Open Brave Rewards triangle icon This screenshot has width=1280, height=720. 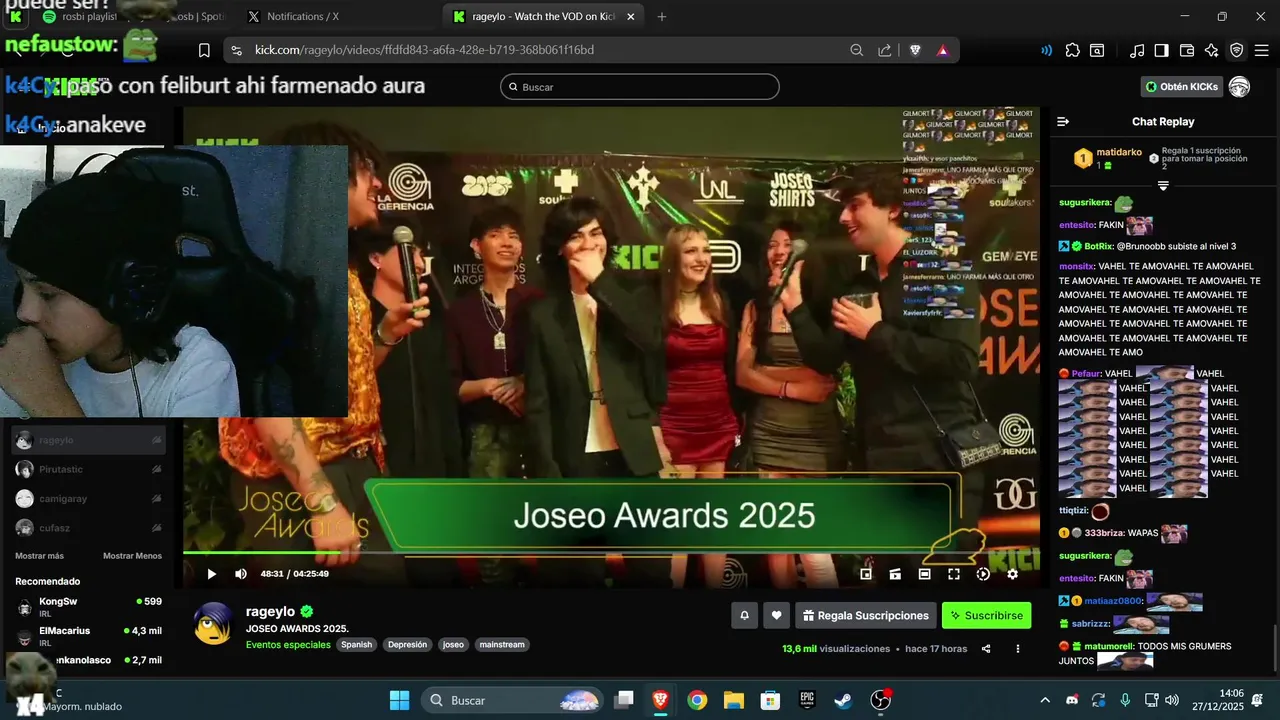[942, 50]
